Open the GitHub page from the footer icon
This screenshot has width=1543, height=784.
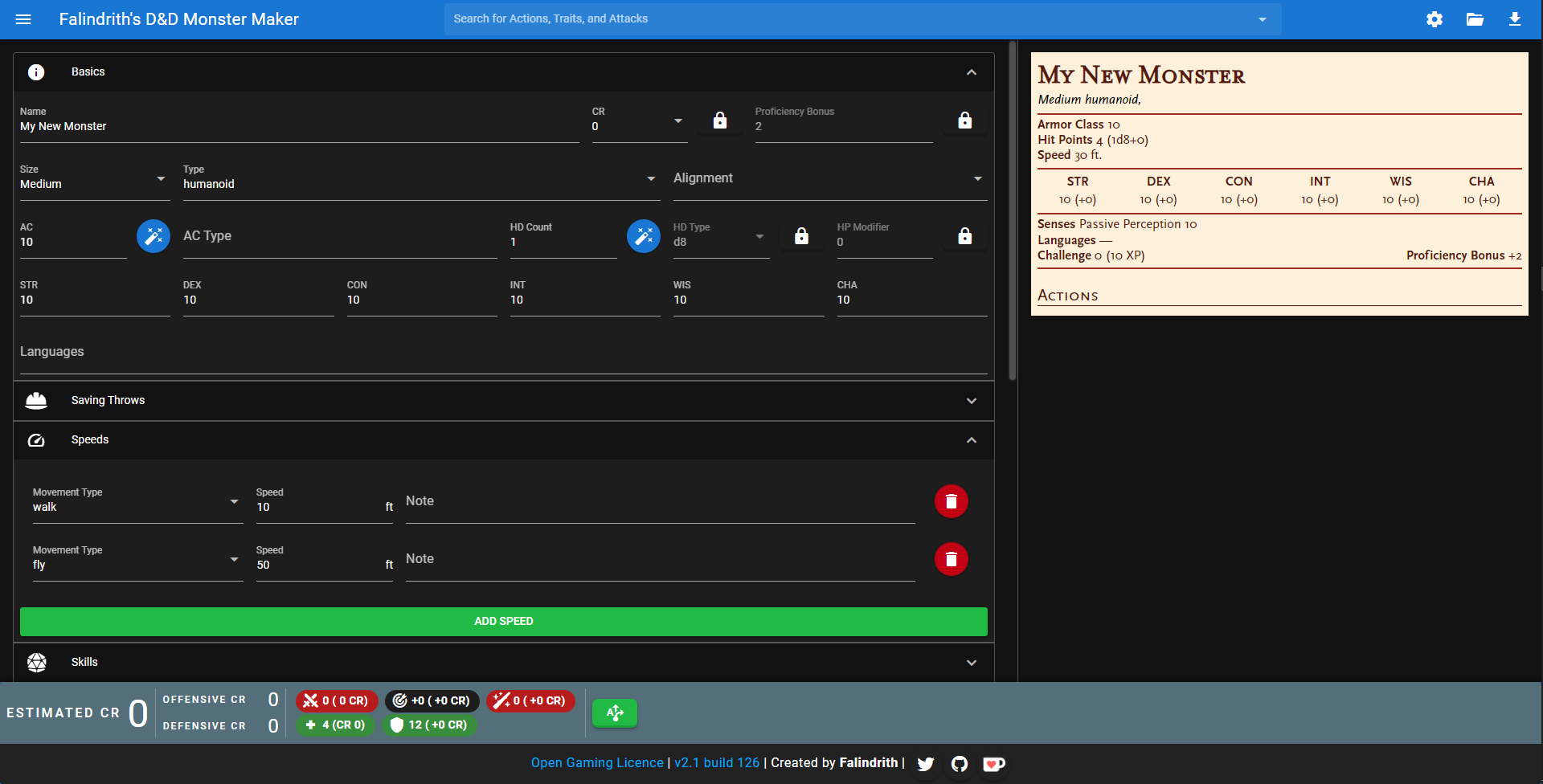point(960,763)
